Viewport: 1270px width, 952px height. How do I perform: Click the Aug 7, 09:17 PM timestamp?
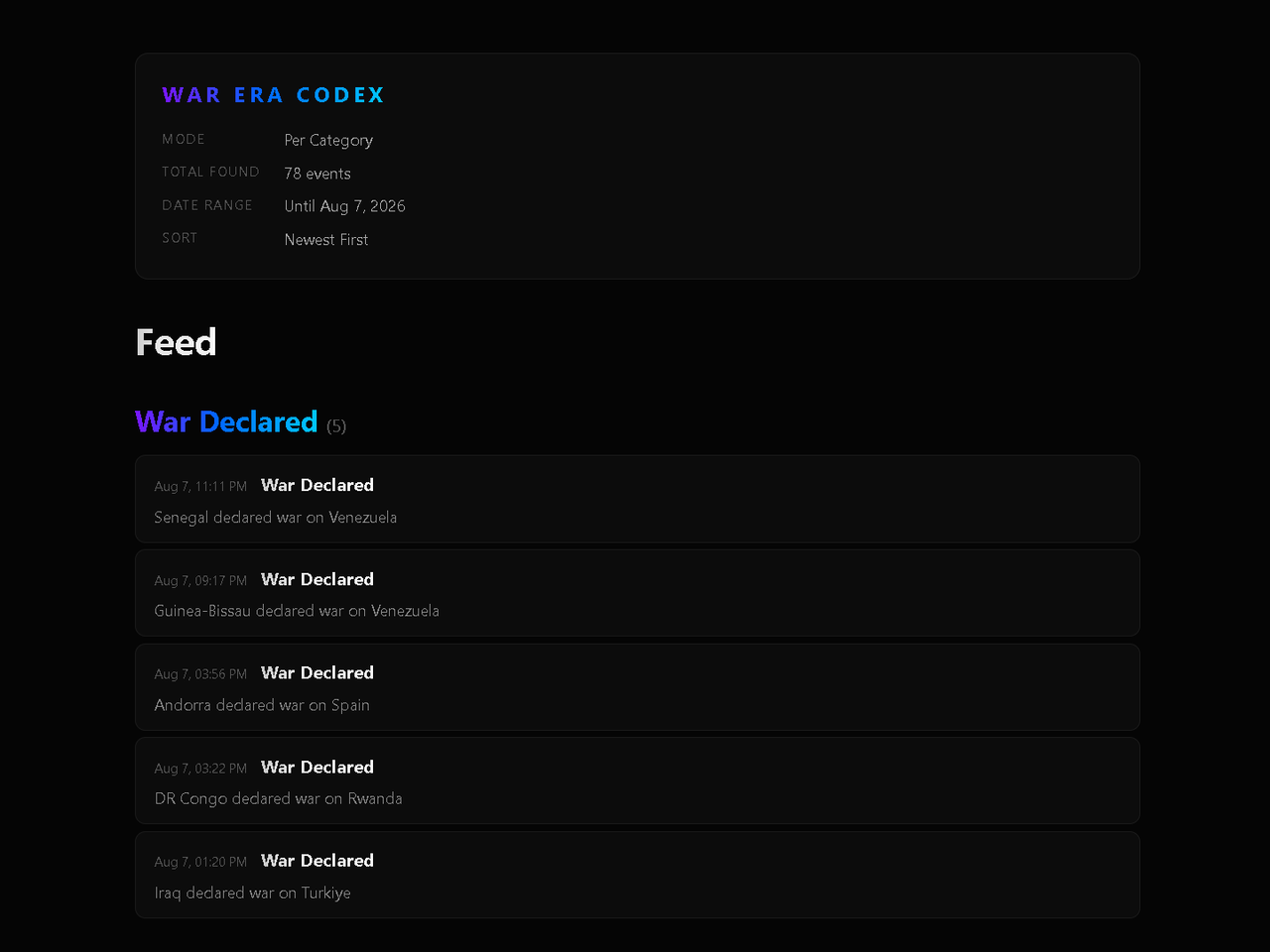200,580
